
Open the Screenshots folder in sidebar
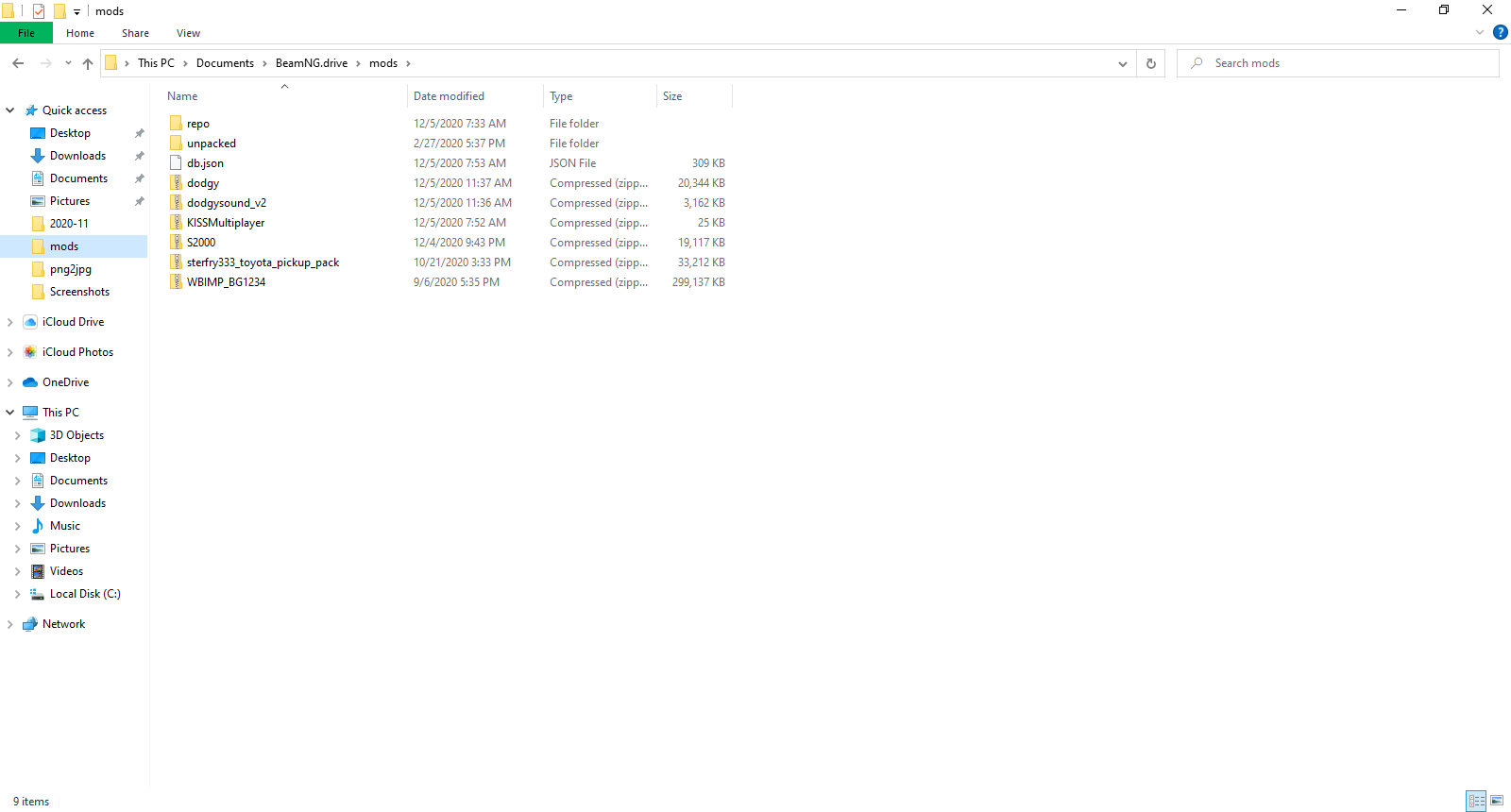pyautogui.click(x=79, y=292)
